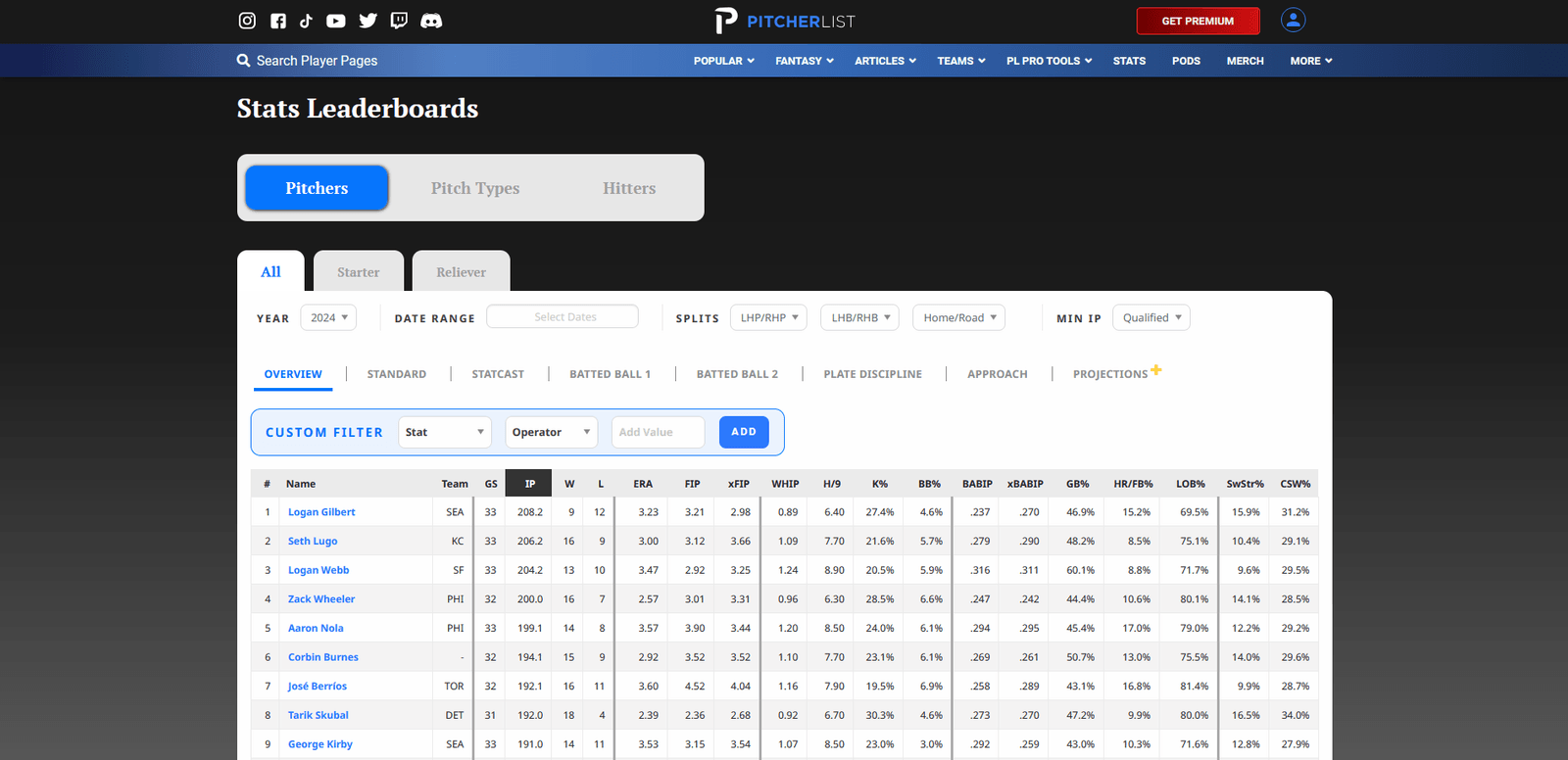This screenshot has height=760, width=1568.
Task: Open the Plate Discipline stats tab
Action: click(873, 374)
